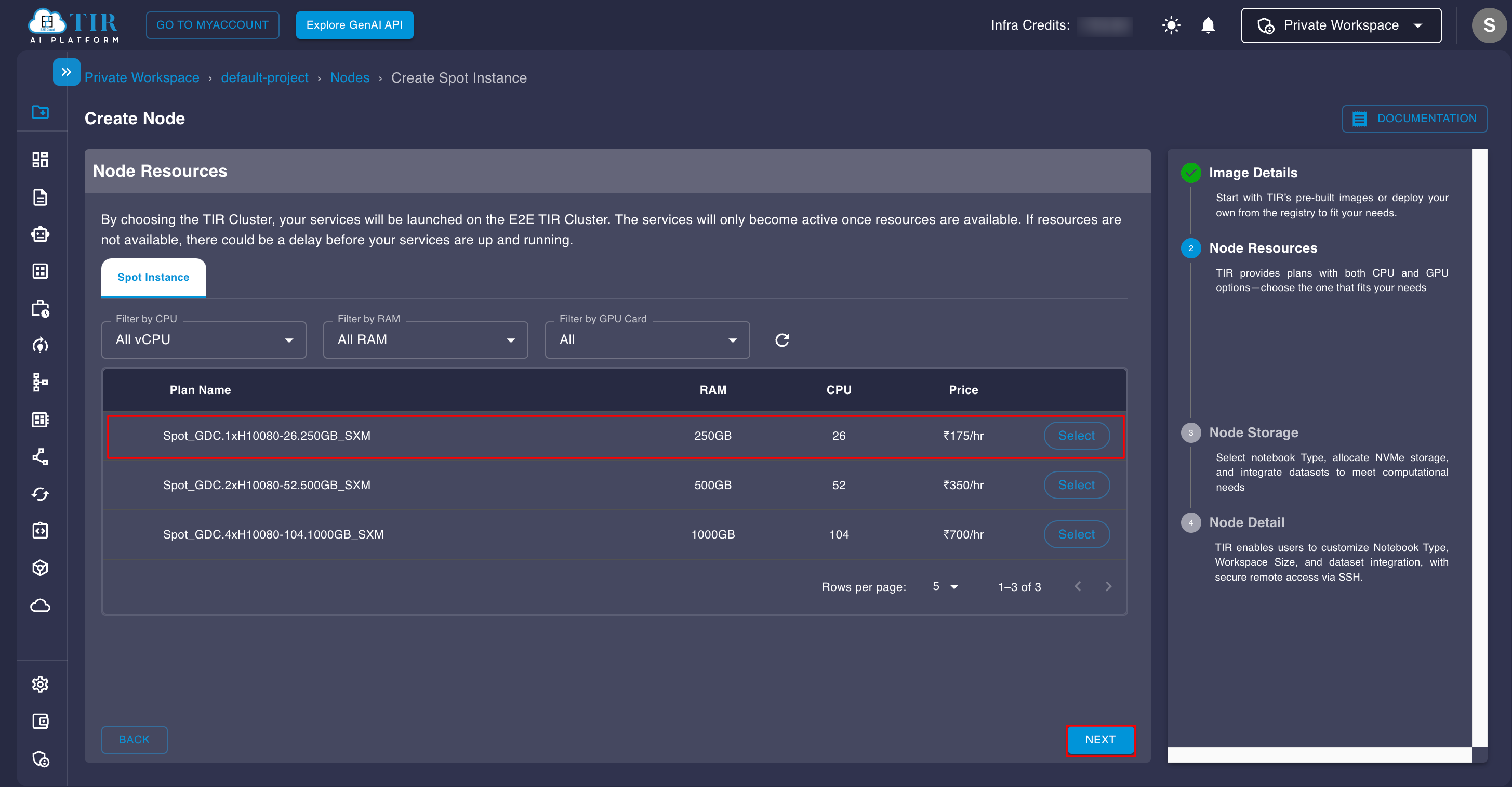Click the cloud sidebar icon
This screenshot has width=1512, height=787.
click(x=40, y=606)
